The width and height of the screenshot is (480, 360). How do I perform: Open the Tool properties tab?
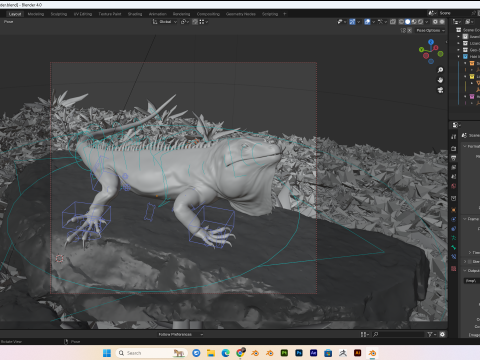pyautogui.click(x=454, y=137)
